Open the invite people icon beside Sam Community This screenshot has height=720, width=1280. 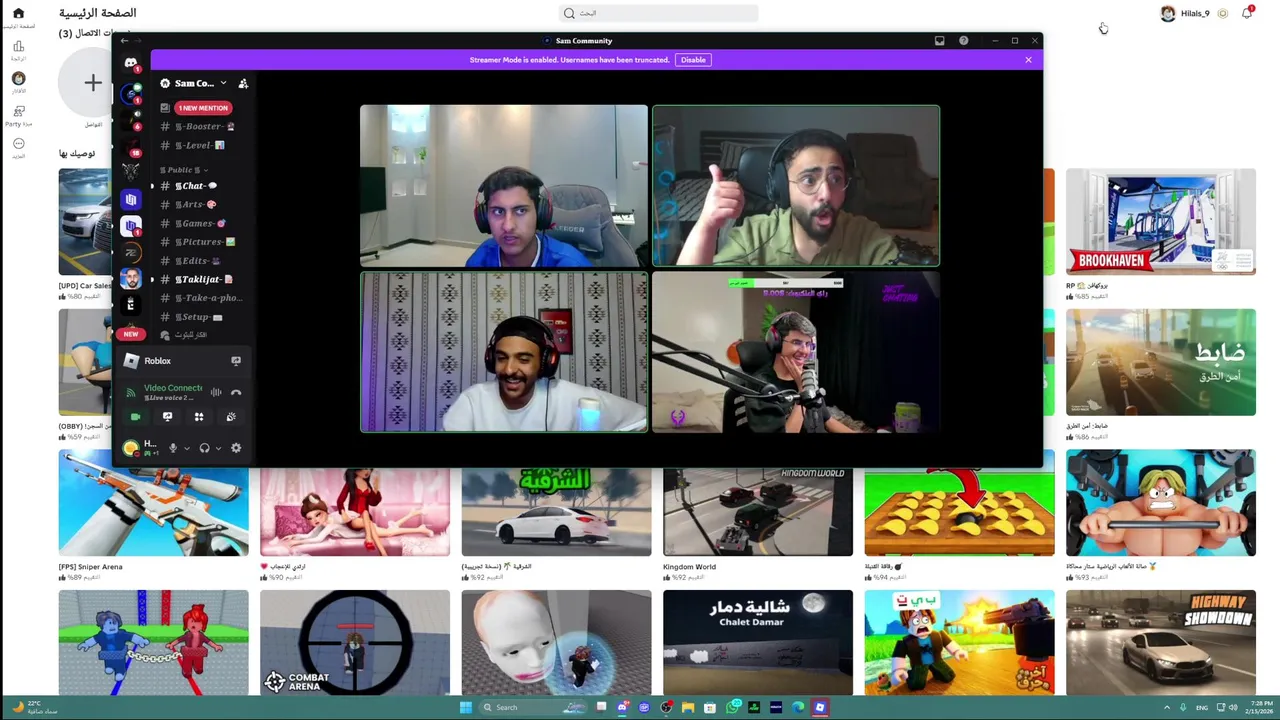tap(243, 83)
